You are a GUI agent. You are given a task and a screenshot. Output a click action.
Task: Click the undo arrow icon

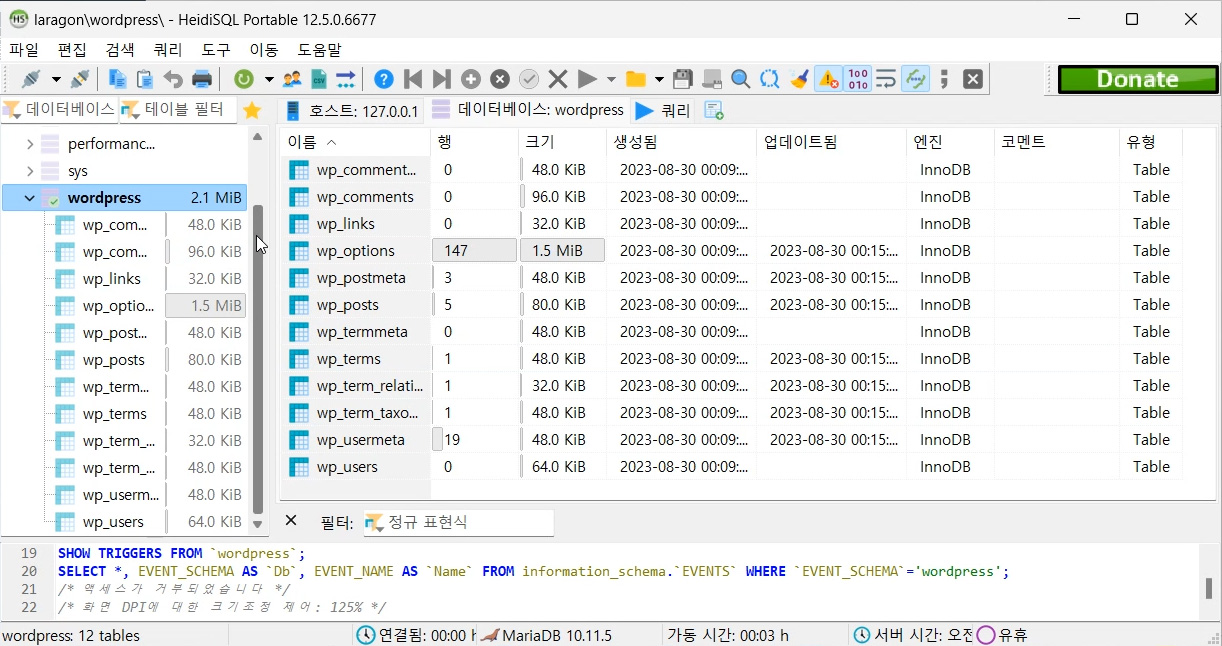173,79
